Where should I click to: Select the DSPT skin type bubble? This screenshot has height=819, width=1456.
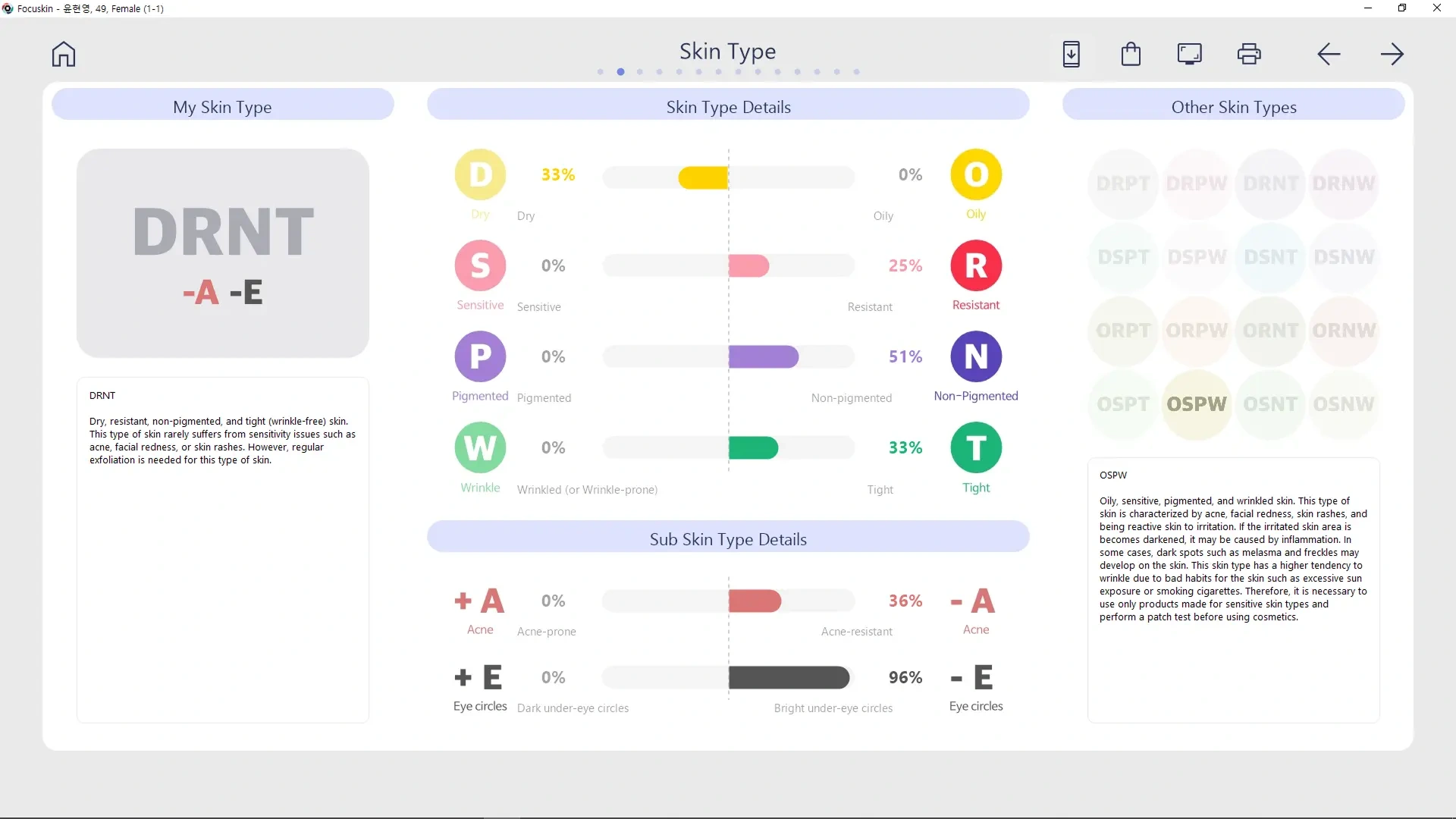coord(1123,257)
